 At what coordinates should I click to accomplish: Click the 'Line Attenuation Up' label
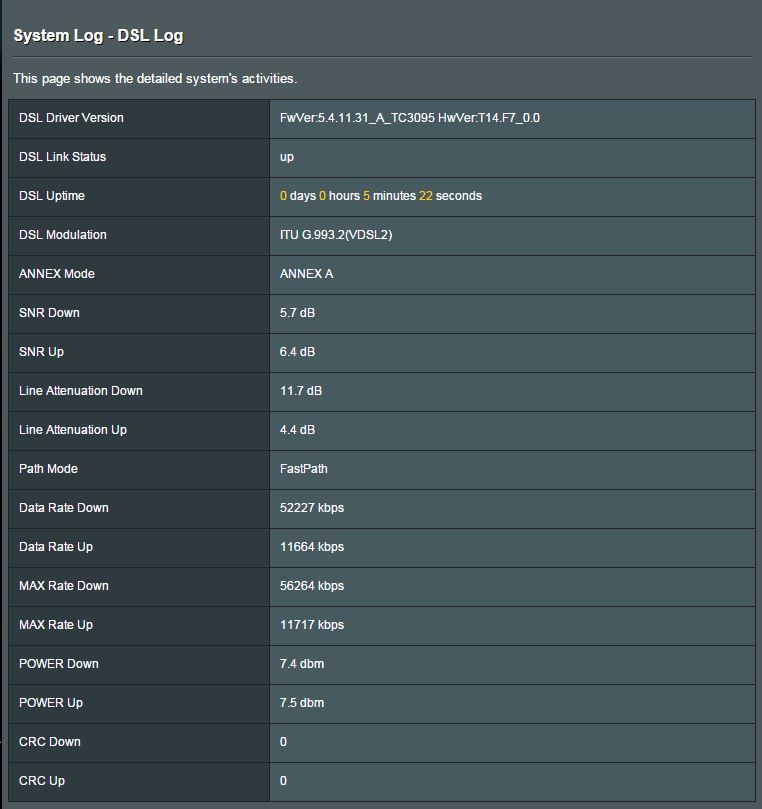[73, 430]
